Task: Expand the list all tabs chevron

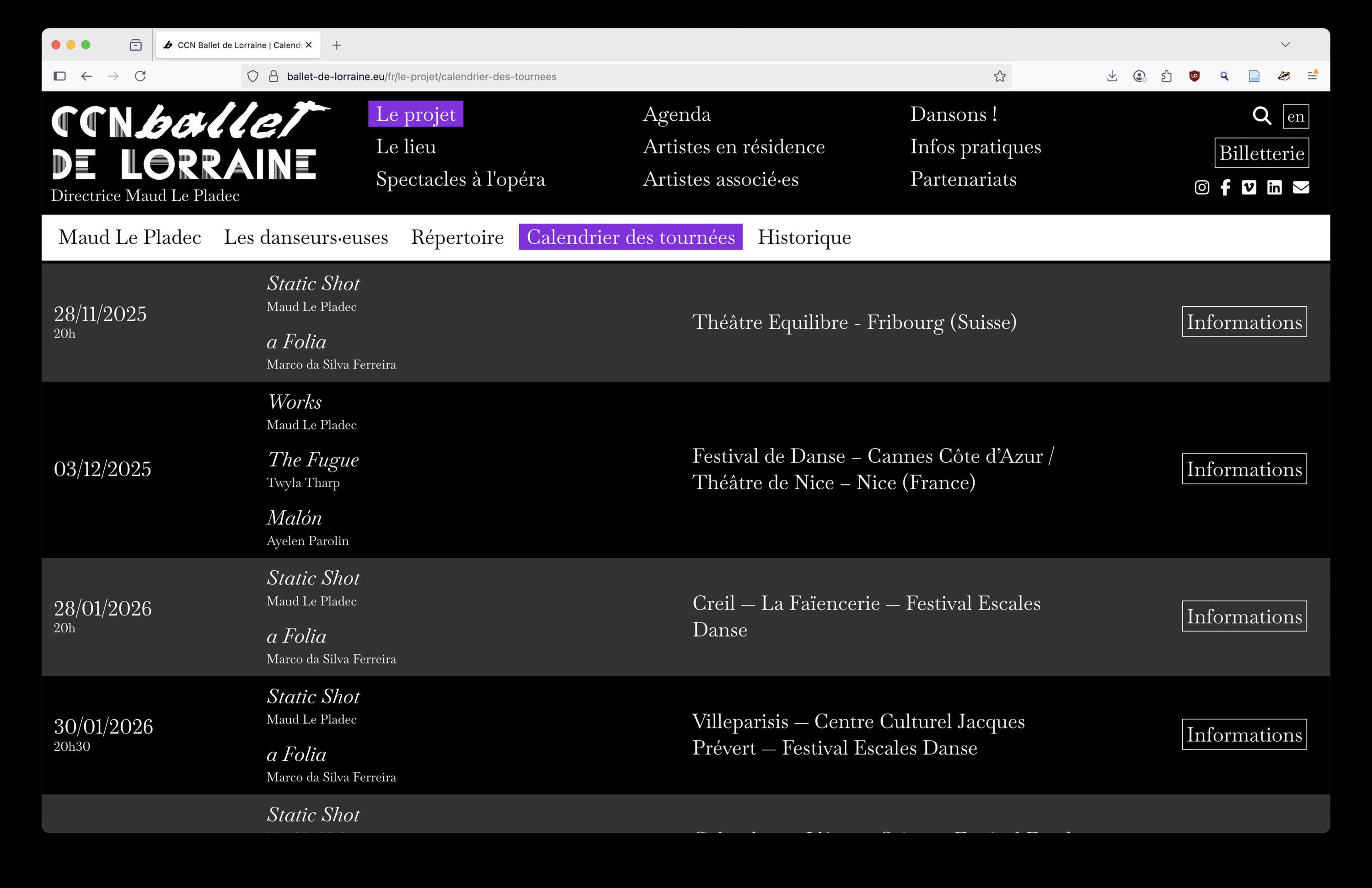Action: point(1285,44)
